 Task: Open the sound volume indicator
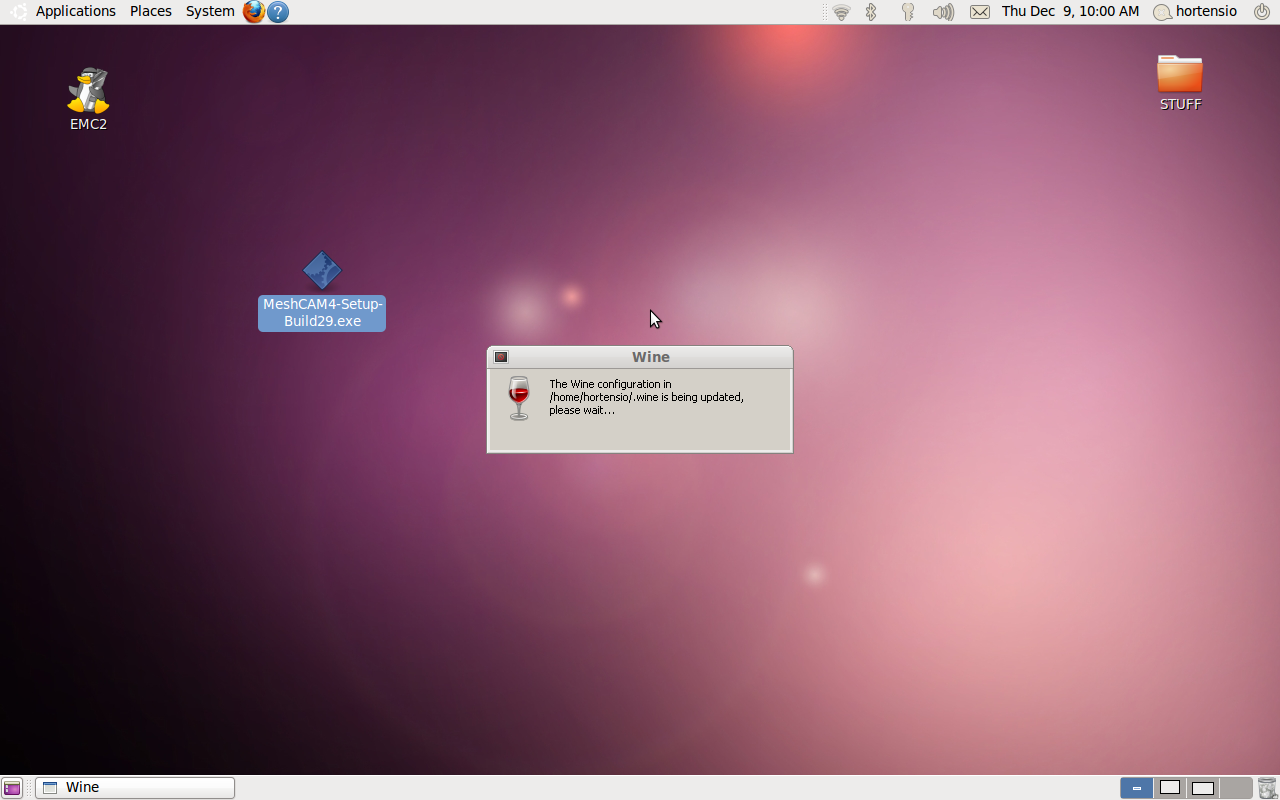943,12
